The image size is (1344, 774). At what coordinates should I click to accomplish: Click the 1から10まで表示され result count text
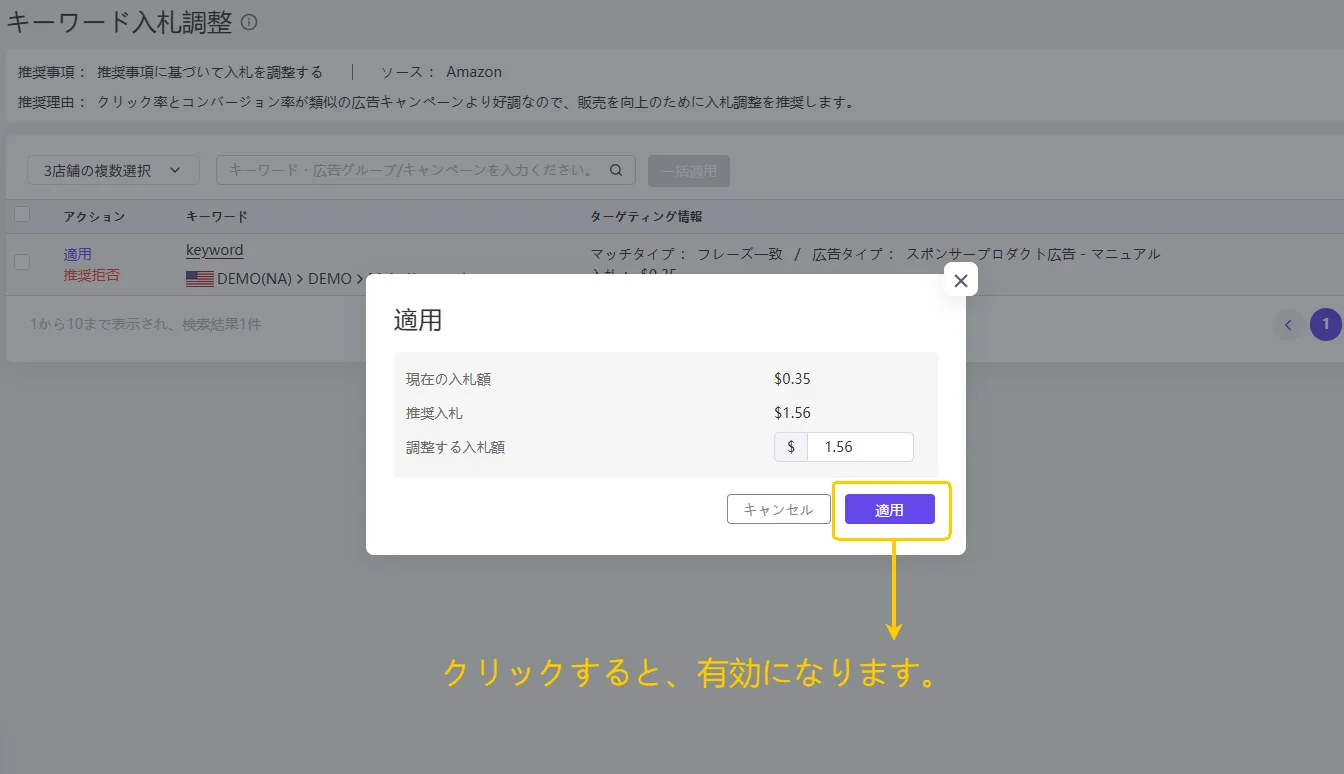click(x=146, y=324)
